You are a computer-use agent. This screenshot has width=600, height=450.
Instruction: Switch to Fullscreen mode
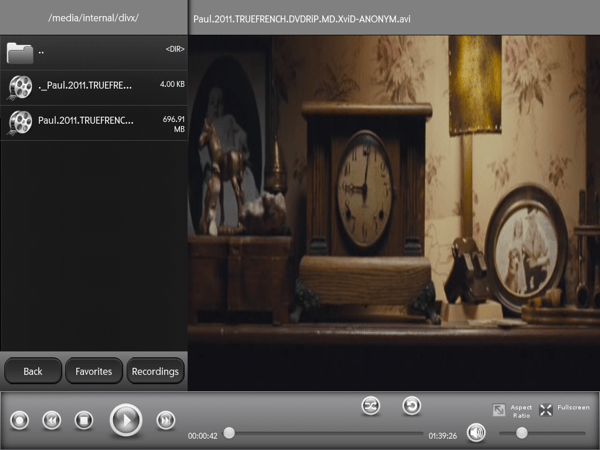(546, 410)
